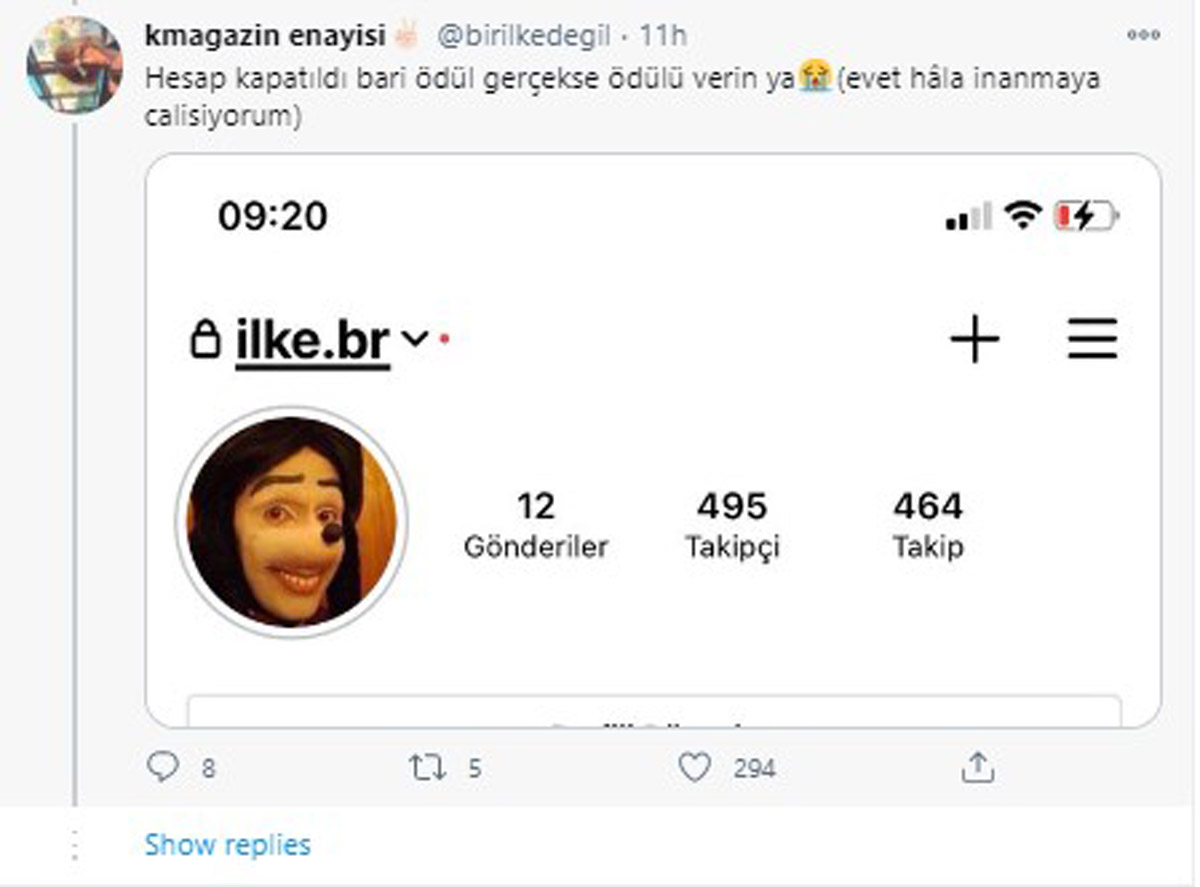Click the heart icon to like the tweet
Viewport: 1200px width, 887px height.
pos(692,767)
